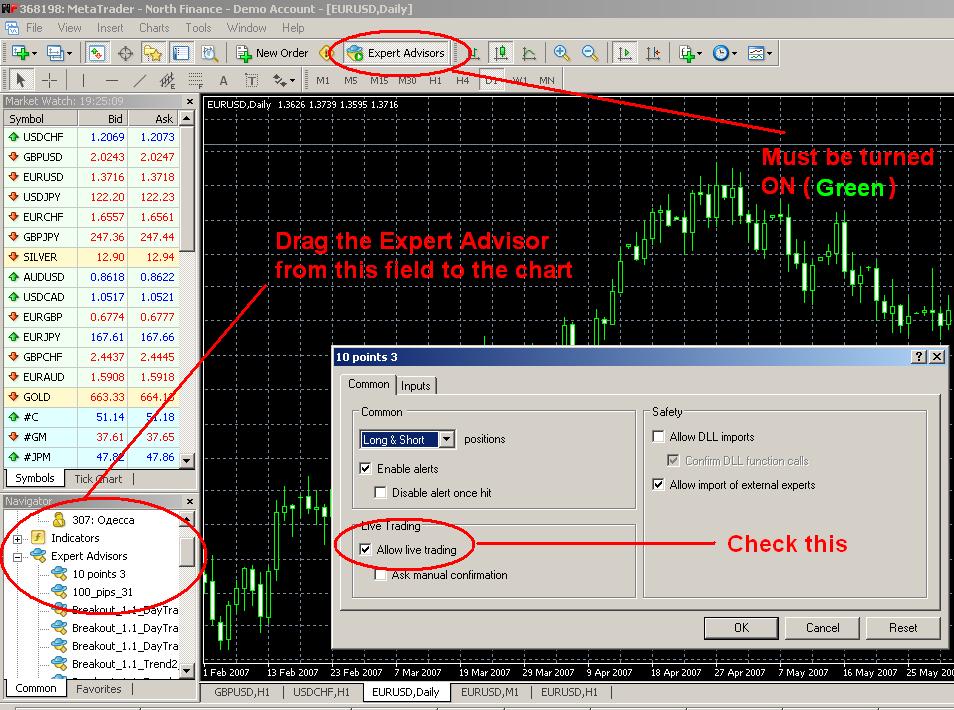The image size is (954, 710).
Task: Toggle Allow live trading checkbox
Action: pos(365,549)
